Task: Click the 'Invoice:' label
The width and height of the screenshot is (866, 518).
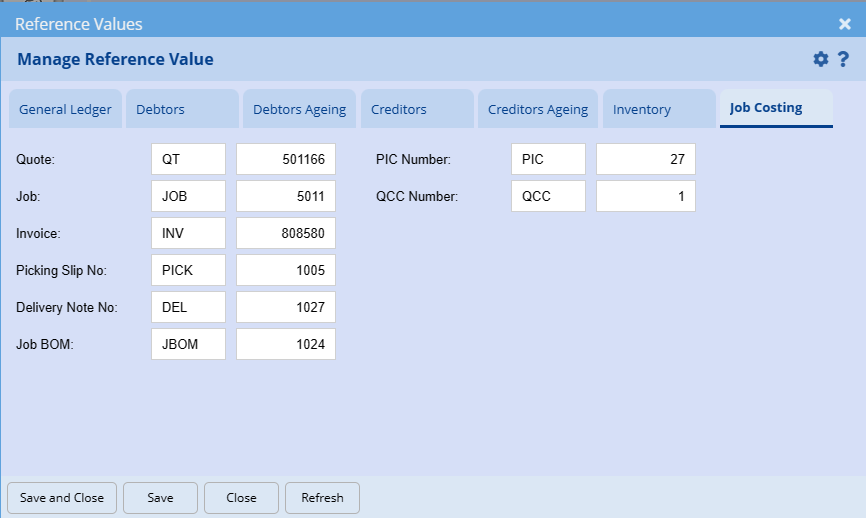Action: [38, 234]
